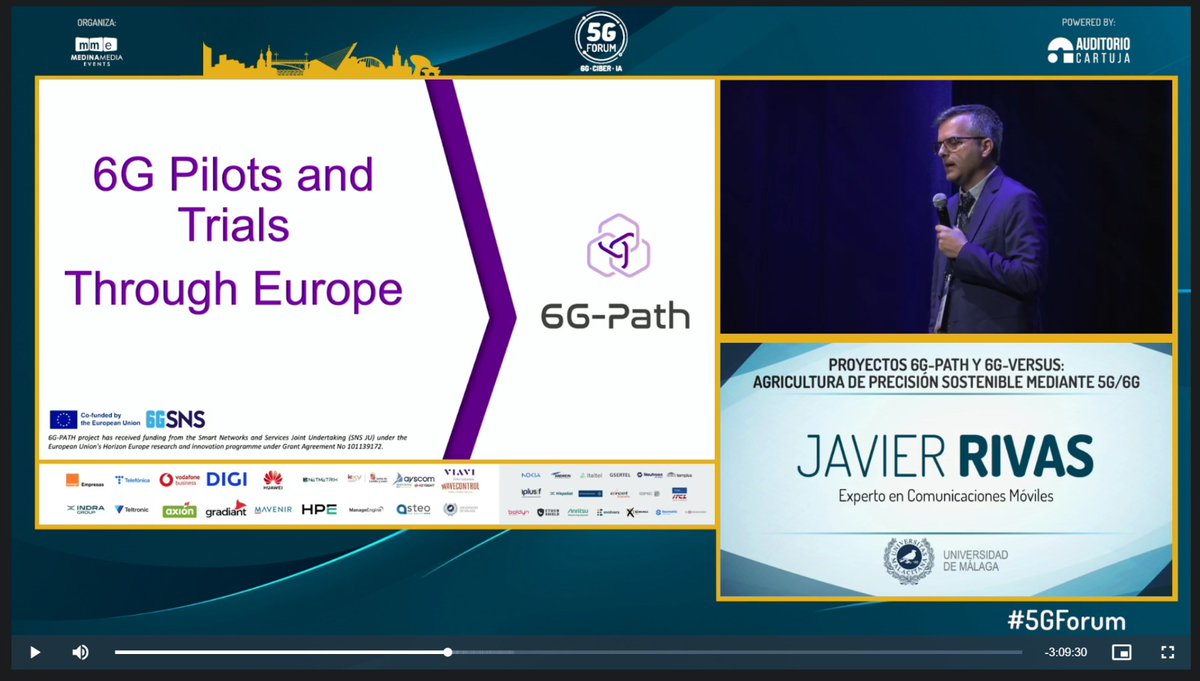The width and height of the screenshot is (1200, 681).
Task: Click the 'Through Europe' slide text
Action: pyautogui.click(x=233, y=289)
